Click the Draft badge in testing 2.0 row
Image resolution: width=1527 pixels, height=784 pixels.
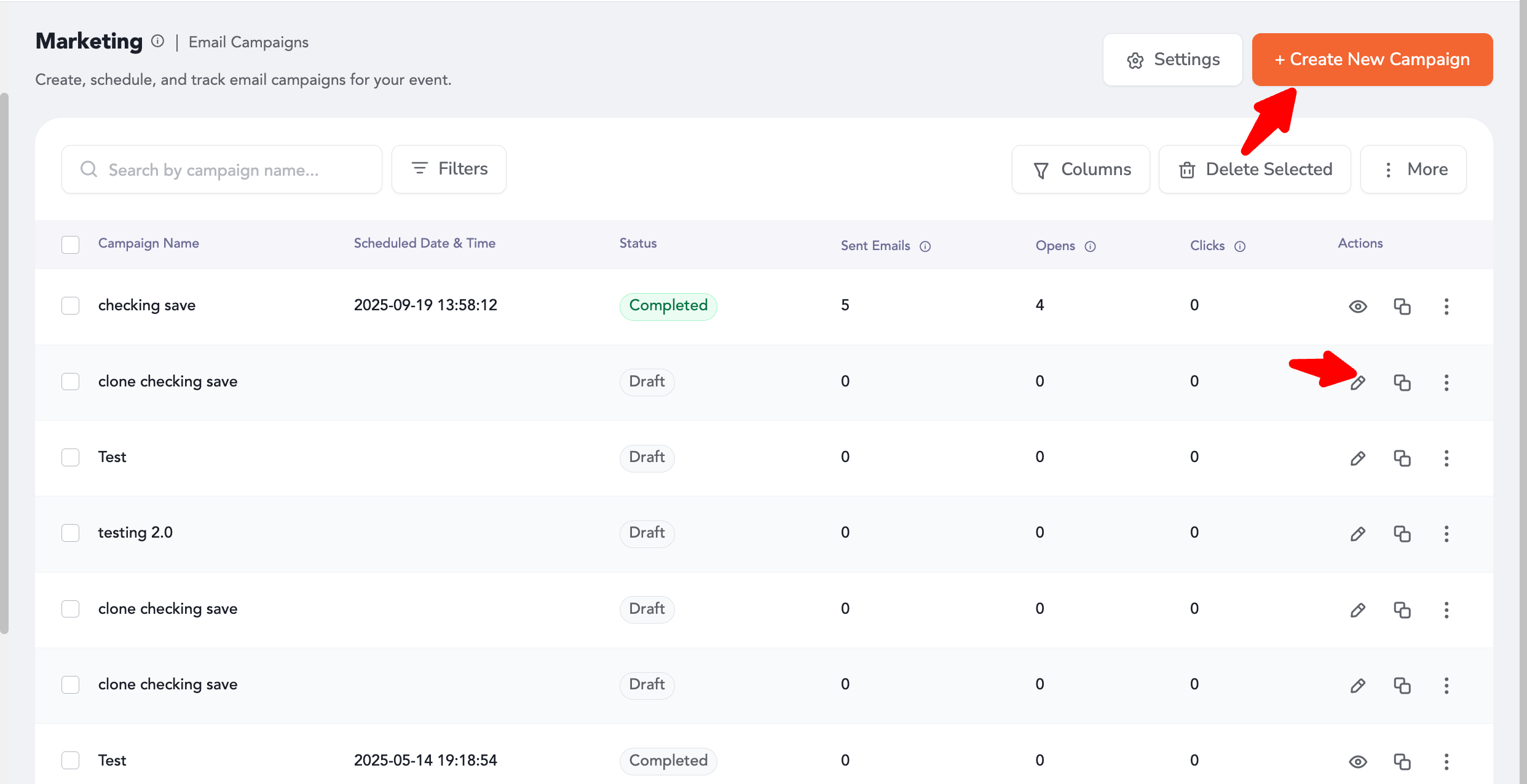(647, 533)
